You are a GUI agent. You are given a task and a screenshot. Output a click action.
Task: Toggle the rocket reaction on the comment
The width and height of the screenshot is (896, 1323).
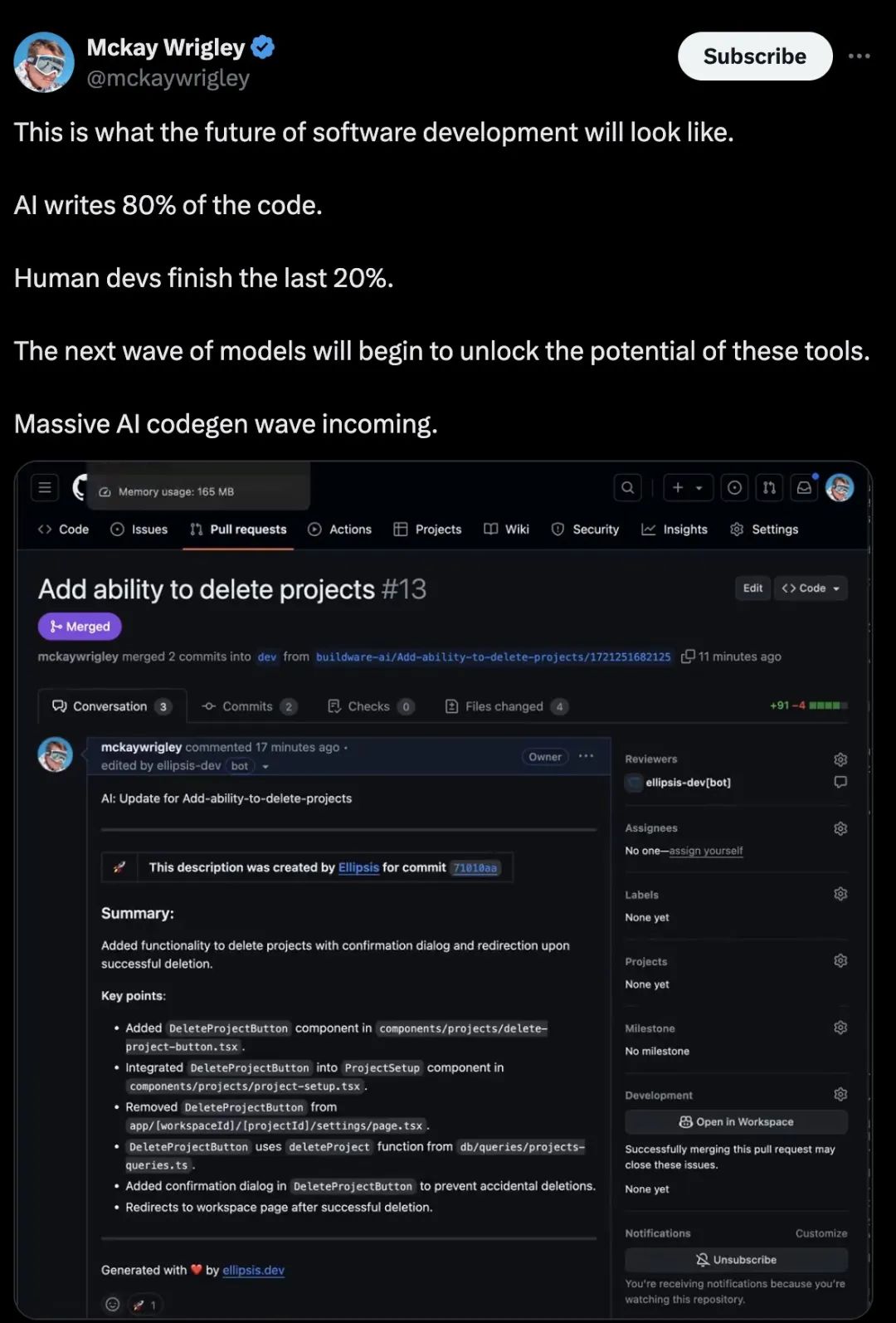[x=144, y=1304]
